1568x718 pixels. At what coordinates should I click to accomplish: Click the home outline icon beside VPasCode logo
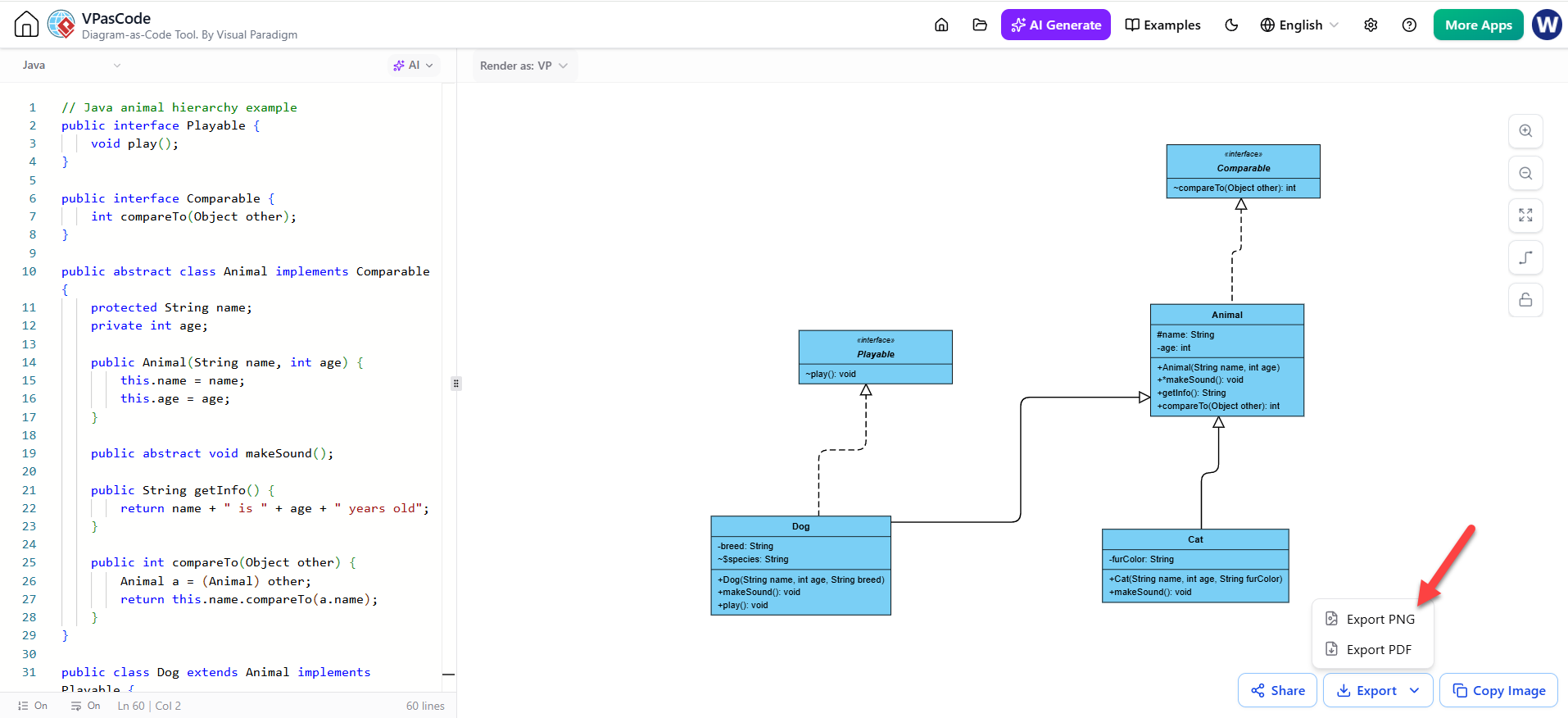(26, 25)
